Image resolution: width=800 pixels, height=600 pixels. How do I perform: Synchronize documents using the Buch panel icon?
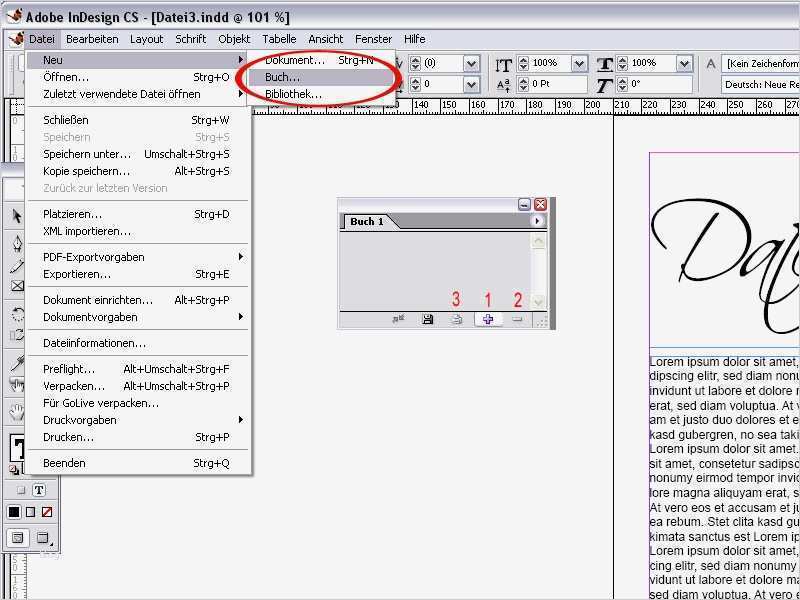click(x=398, y=318)
